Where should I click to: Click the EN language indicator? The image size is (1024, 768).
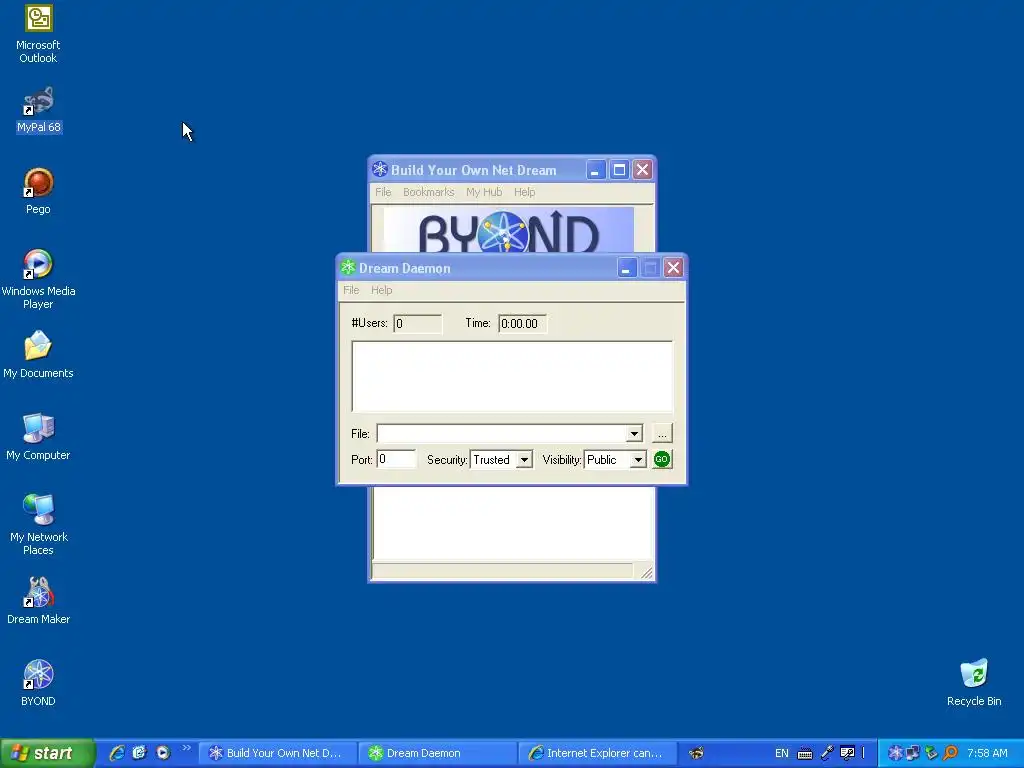pyautogui.click(x=782, y=754)
